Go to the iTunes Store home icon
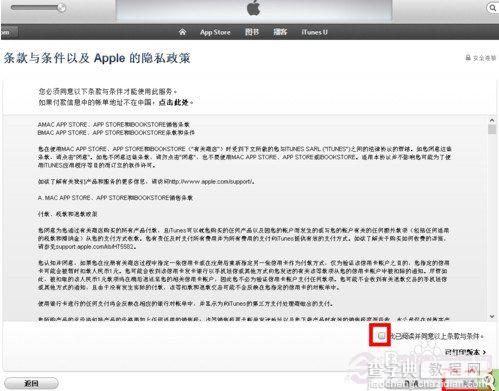499x391 pixels. point(182,32)
